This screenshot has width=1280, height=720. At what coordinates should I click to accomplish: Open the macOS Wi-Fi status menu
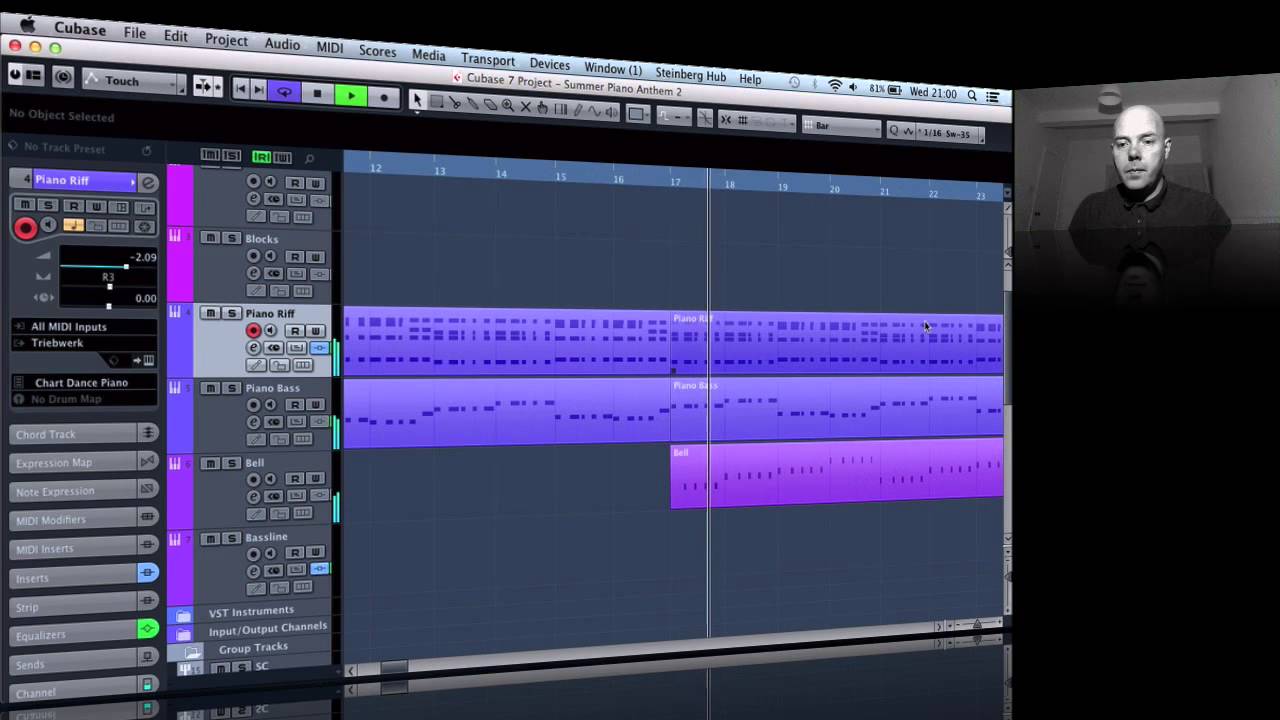(834, 86)
